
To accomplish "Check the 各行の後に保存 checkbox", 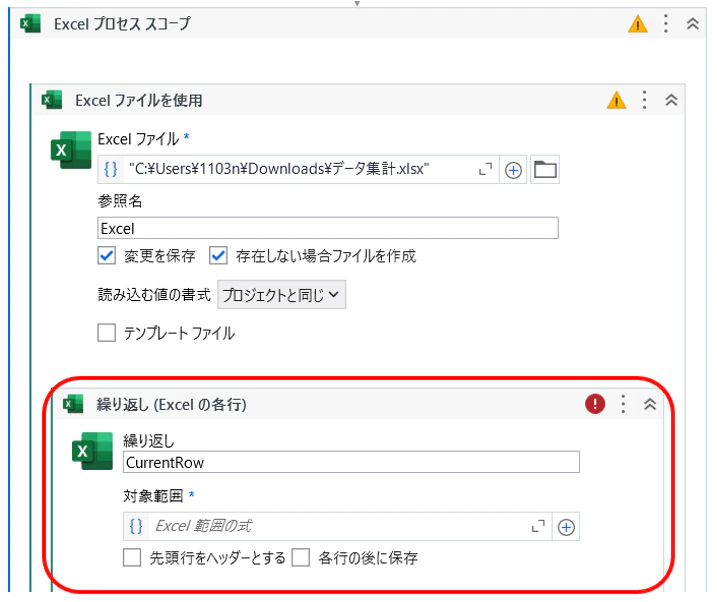I will coord(301,558).
